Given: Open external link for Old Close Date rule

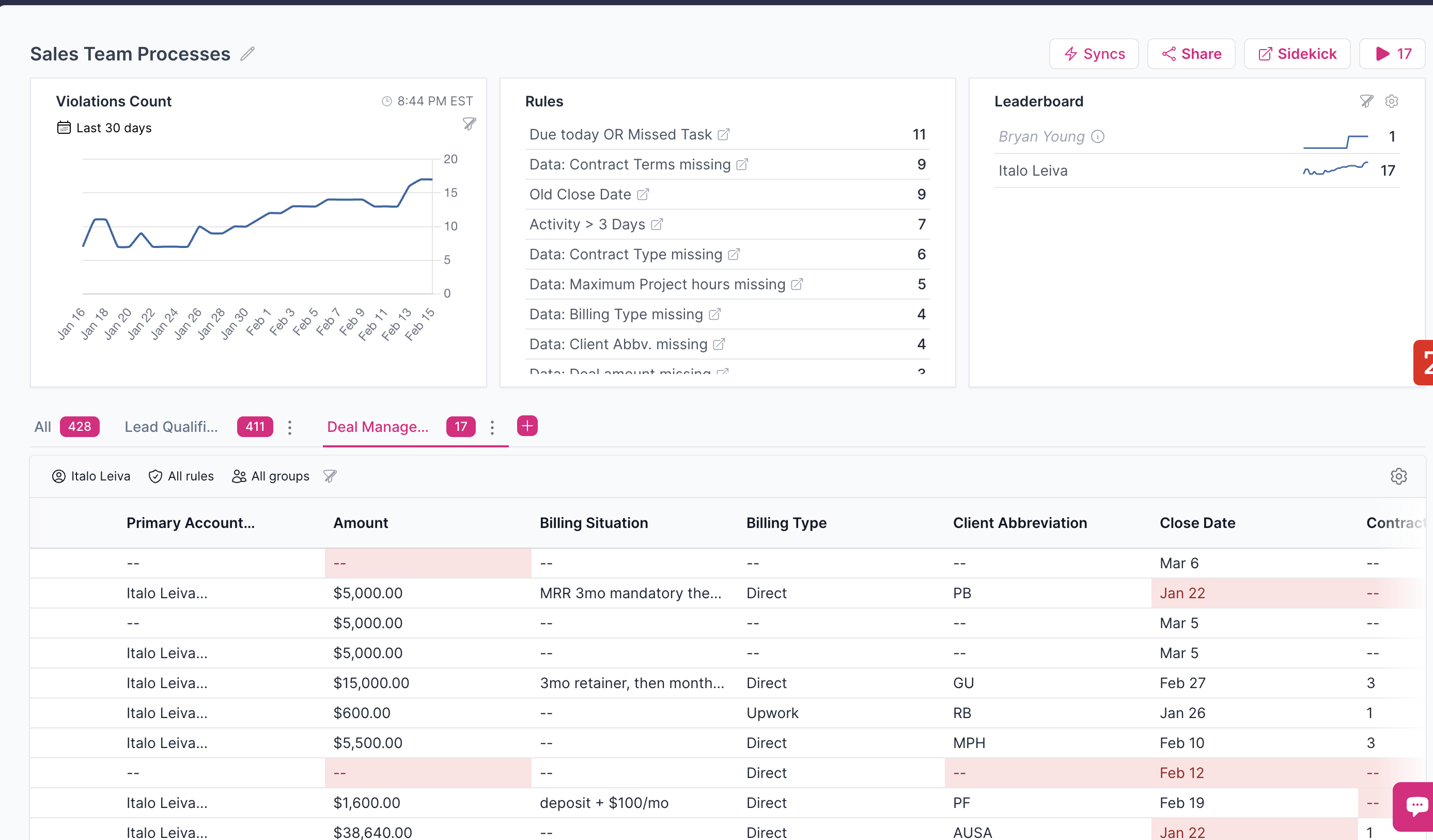Looking at the screenshot, I should (x=643, y=195).
